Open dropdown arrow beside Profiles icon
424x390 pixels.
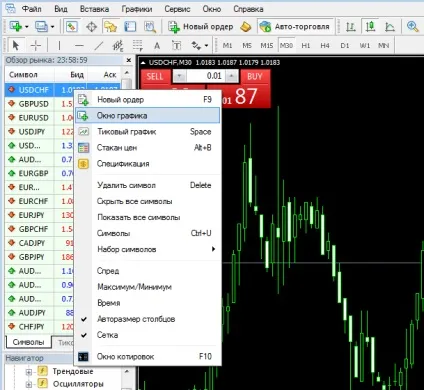click(x=52, y=27)
